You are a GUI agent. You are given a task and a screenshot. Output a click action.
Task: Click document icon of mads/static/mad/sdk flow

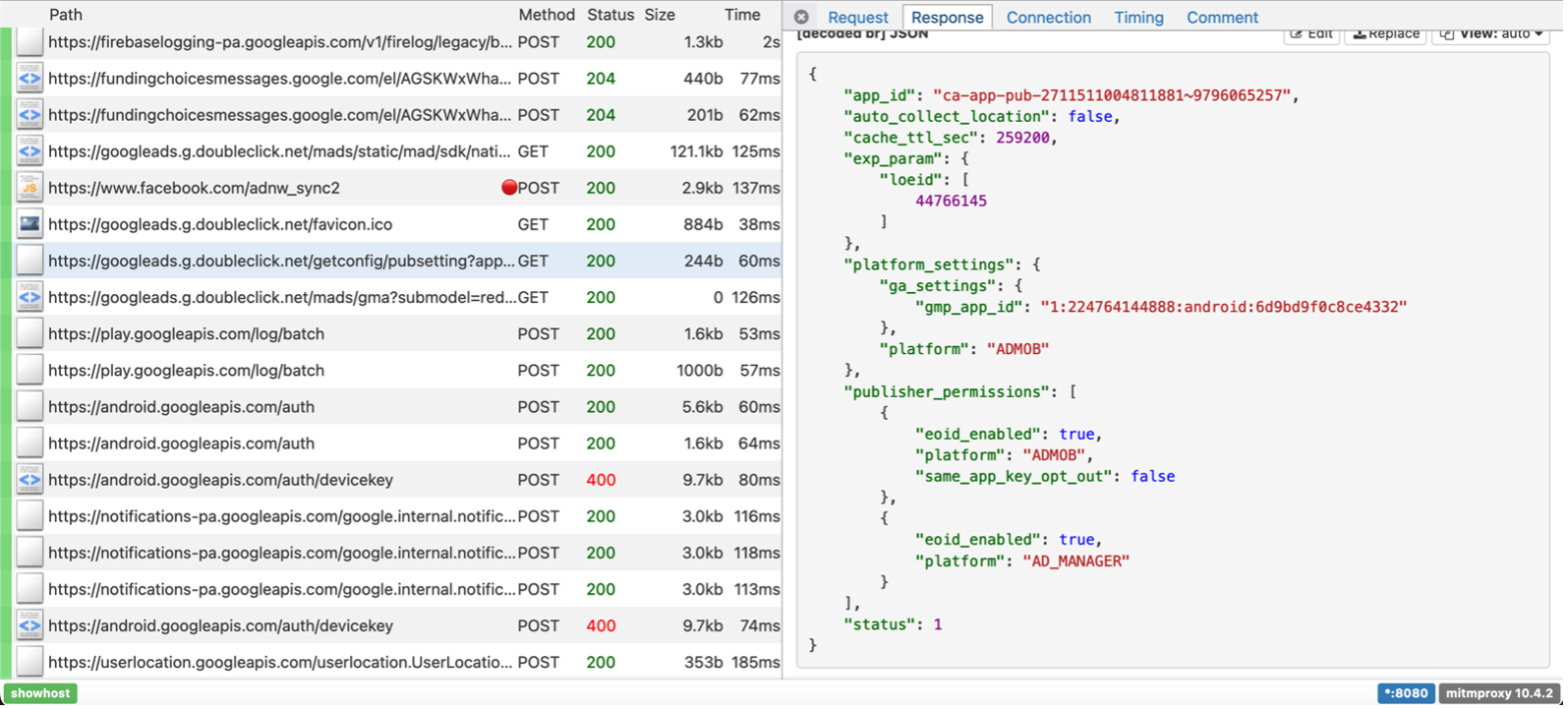pyautogui.click(x=29, y=151)
